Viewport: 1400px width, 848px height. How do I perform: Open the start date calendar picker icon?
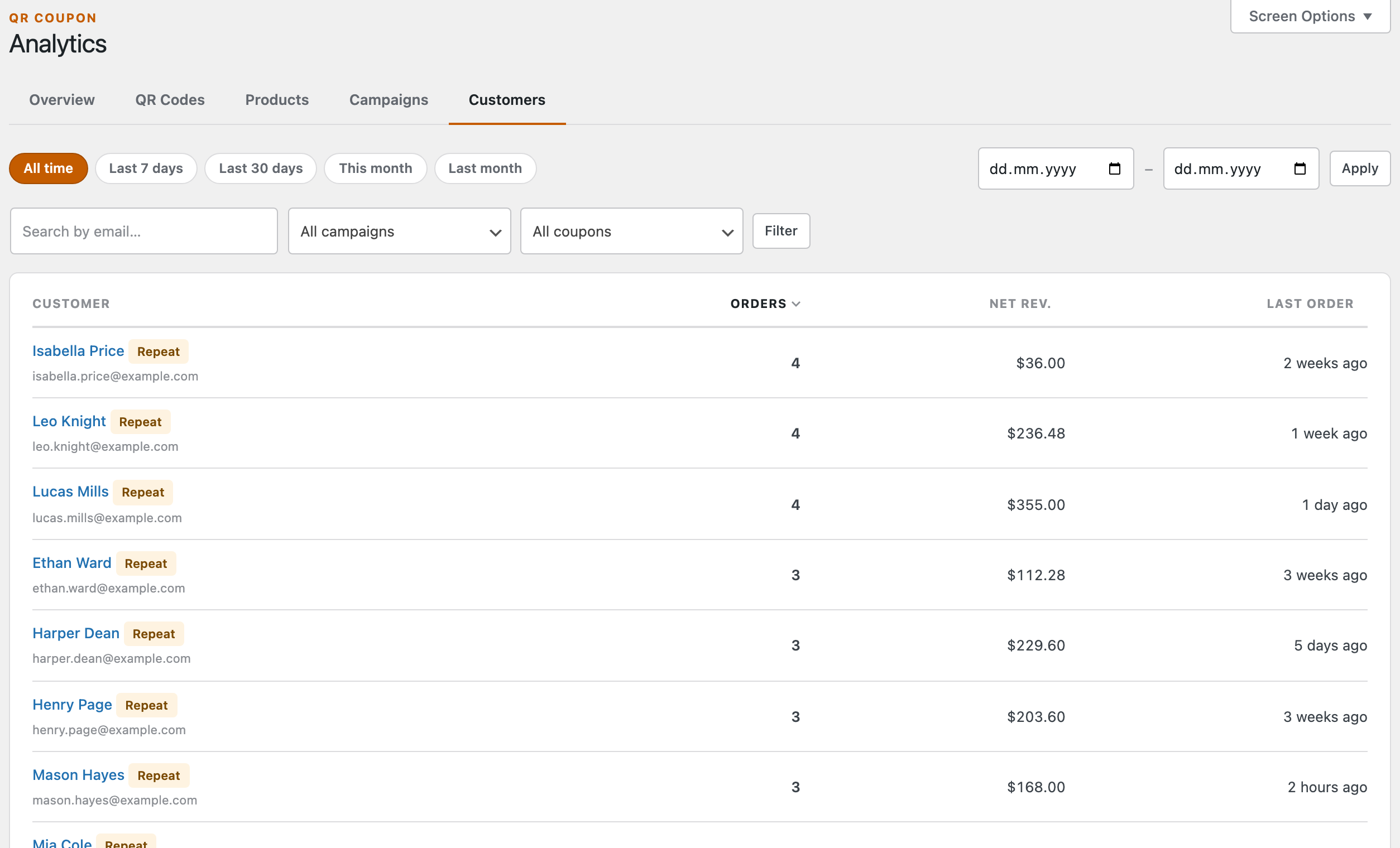(1114, 168)
